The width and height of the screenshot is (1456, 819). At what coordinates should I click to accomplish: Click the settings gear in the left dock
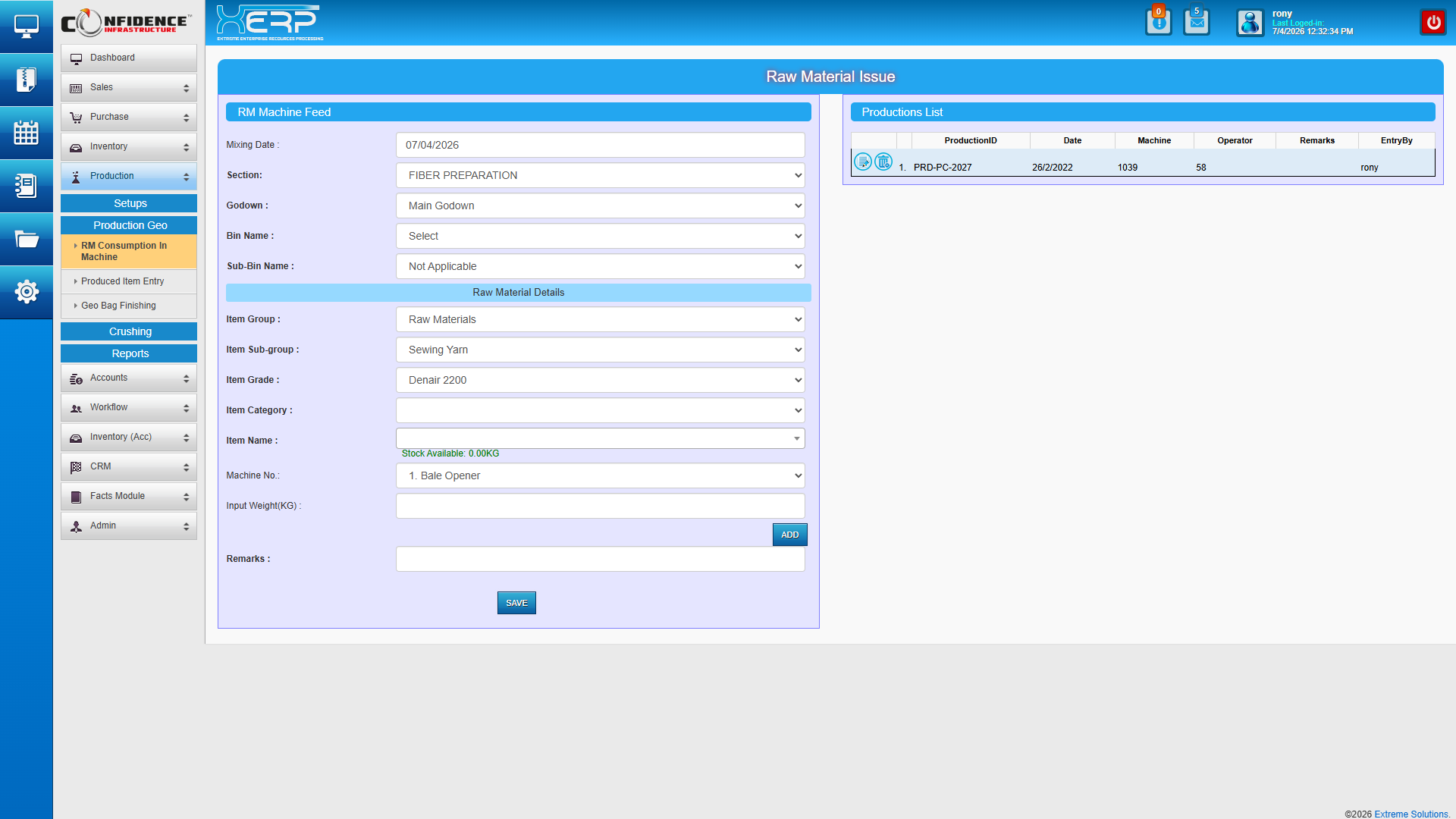[27, 292]
